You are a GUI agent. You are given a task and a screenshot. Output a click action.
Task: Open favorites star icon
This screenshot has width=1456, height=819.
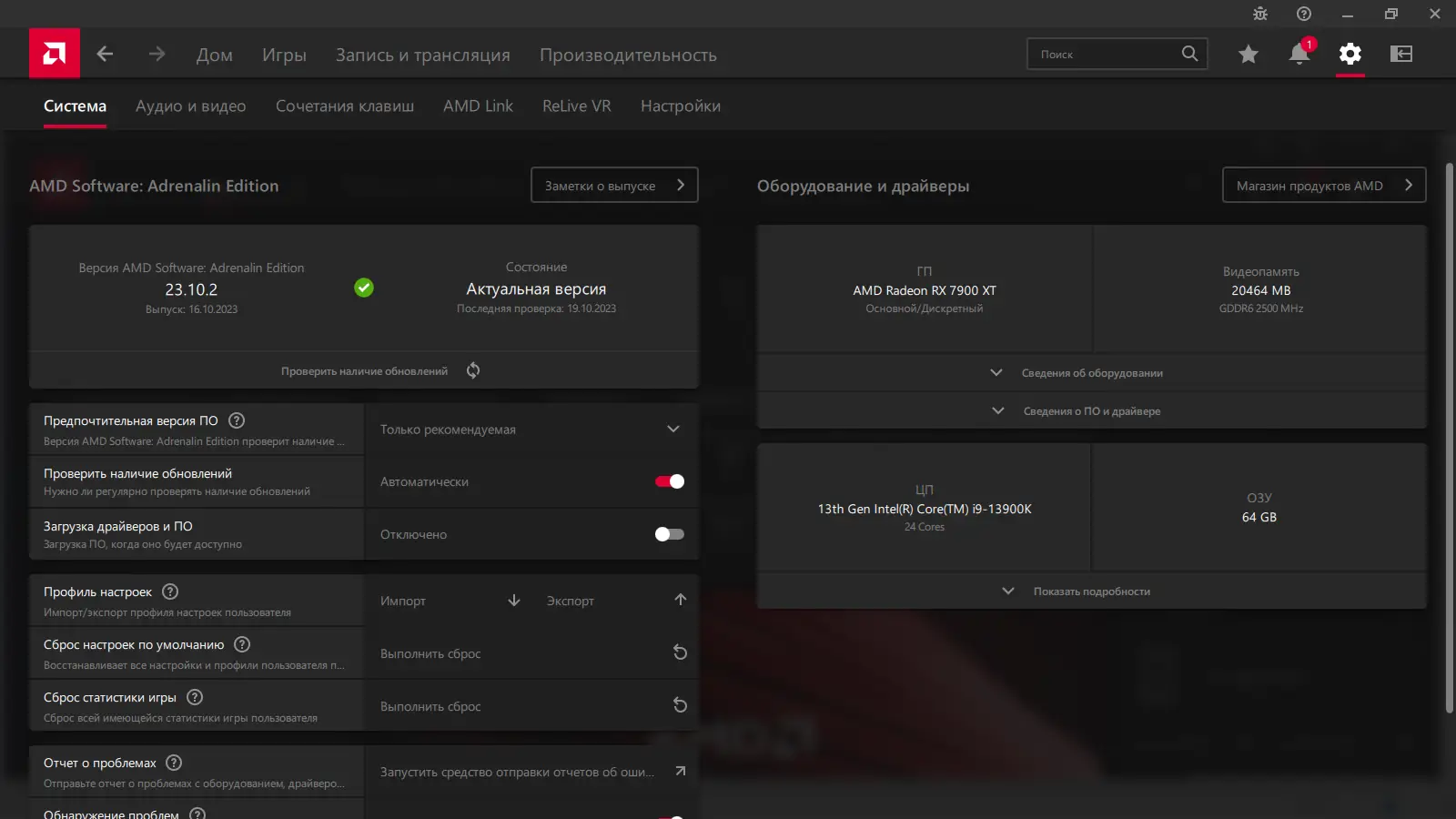pyautogui.click(x=1249, y=54)
